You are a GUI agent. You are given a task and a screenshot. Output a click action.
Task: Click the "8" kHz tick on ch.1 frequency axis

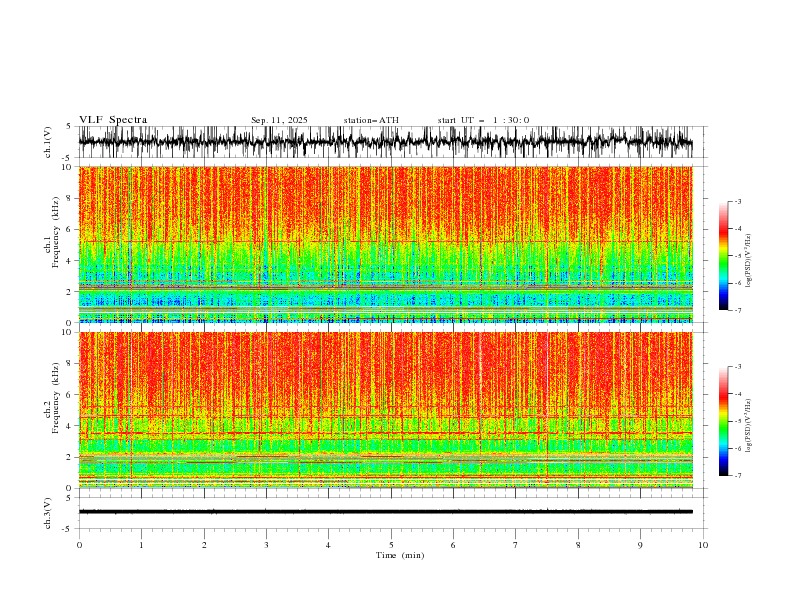tap(69, 198)
